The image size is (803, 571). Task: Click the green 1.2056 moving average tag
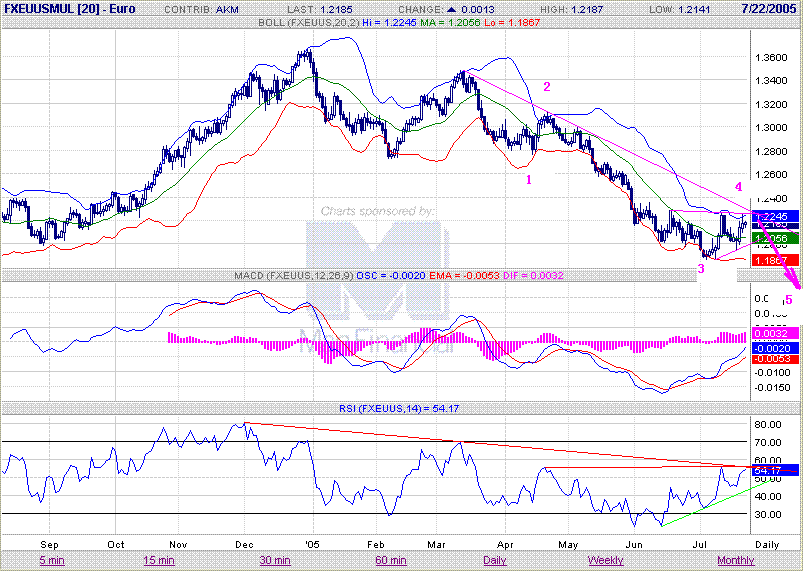pyautogui.click(x=775, y=238)
